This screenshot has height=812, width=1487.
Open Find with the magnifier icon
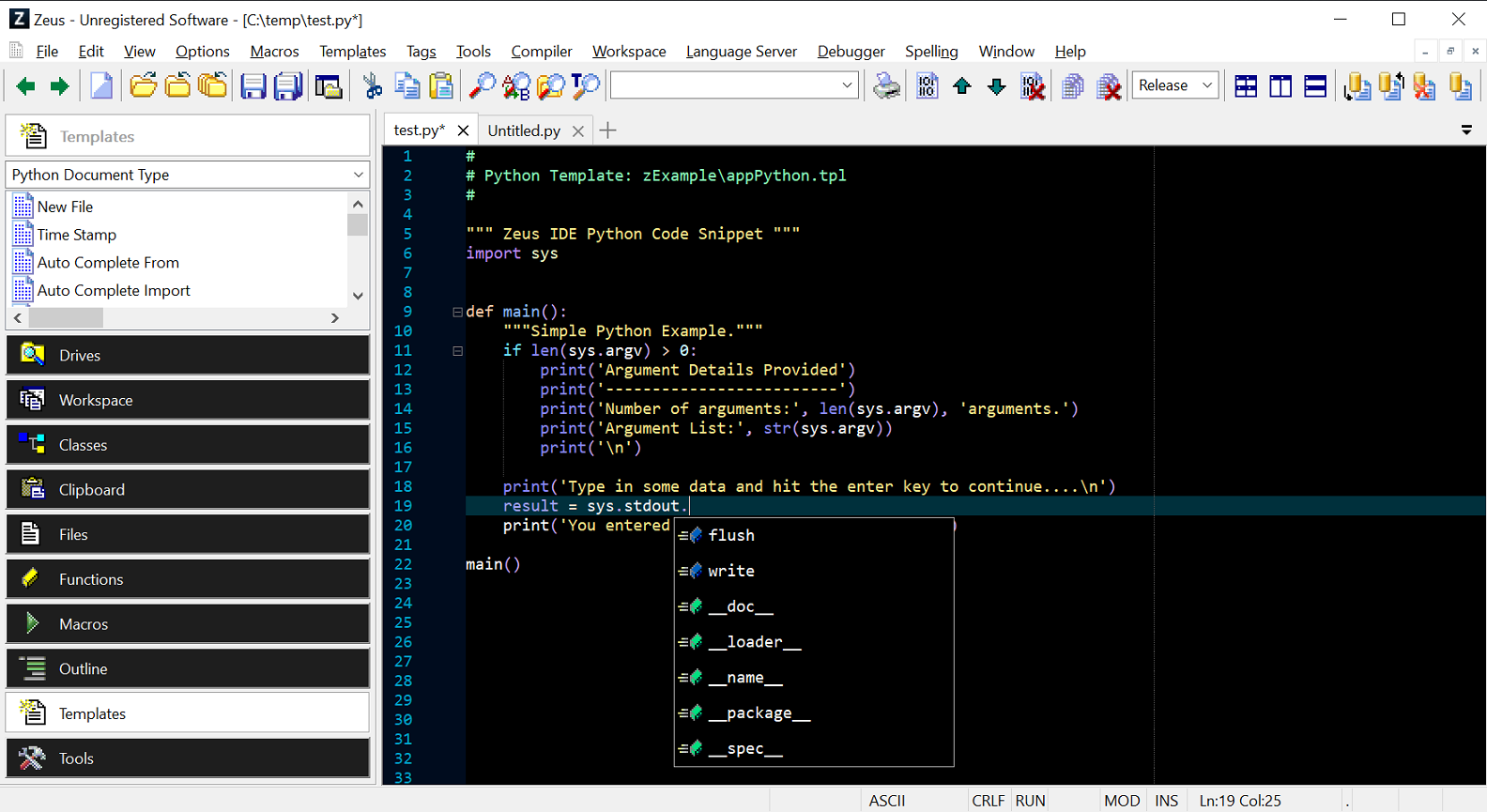pyautogui.click(x=482, y=86)
